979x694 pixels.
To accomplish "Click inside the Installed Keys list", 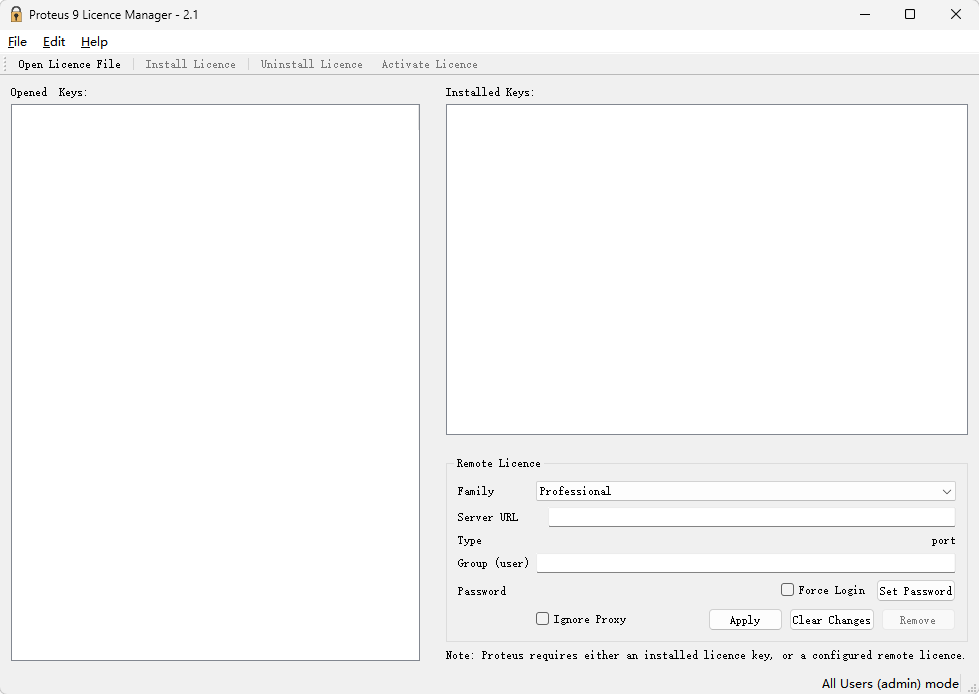I will [x=707, y=269].
